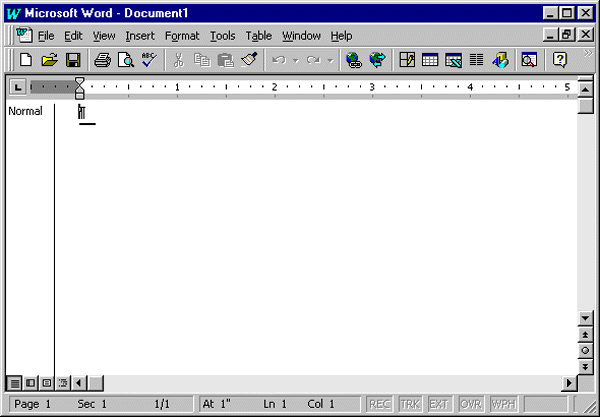Show the Web toolbar globe icon
The height and width of the screenshot is (417, 600).
(377, 60)
